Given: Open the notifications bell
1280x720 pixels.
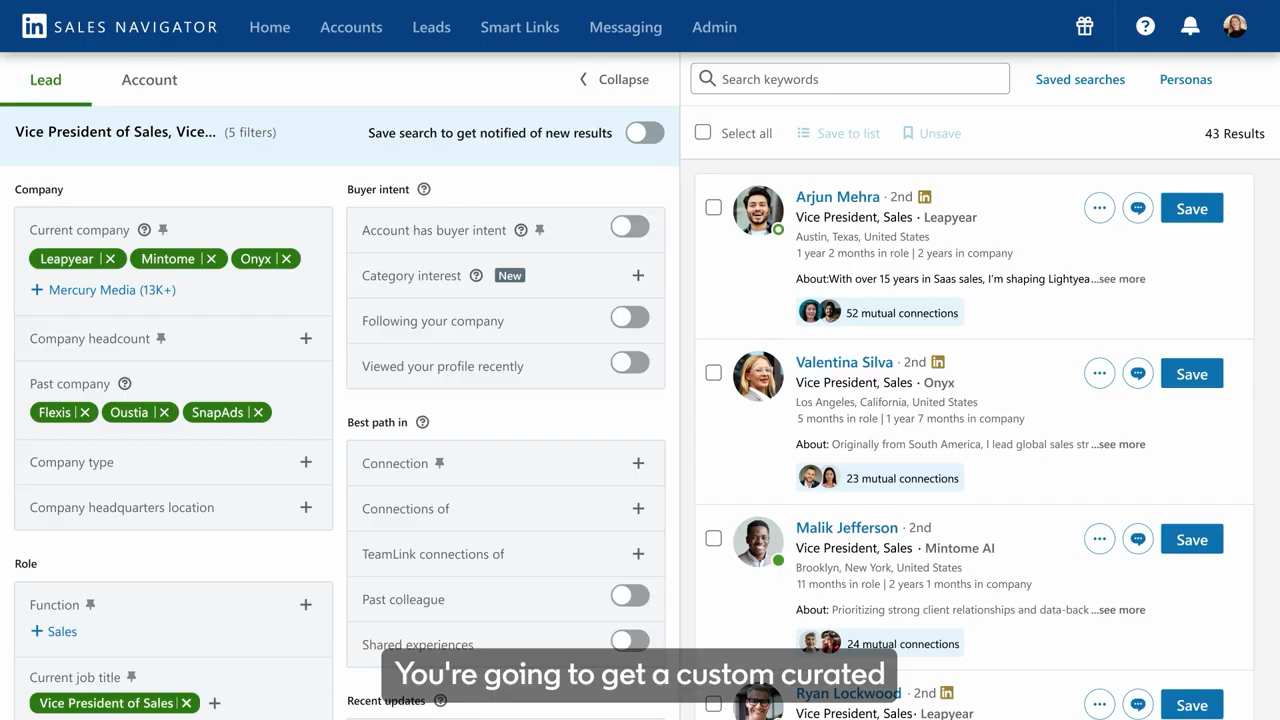Looking at the screenshot, I should 1190,27.
